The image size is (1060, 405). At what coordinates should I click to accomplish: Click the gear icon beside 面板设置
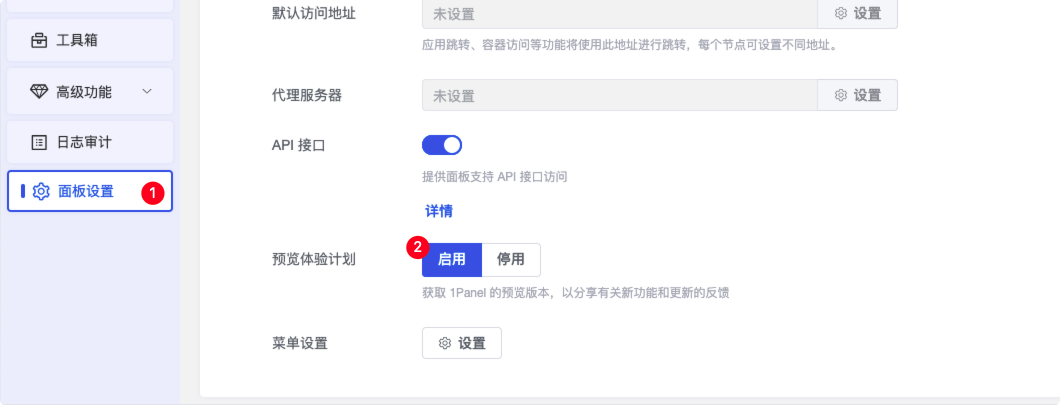[x=41, y=191]
